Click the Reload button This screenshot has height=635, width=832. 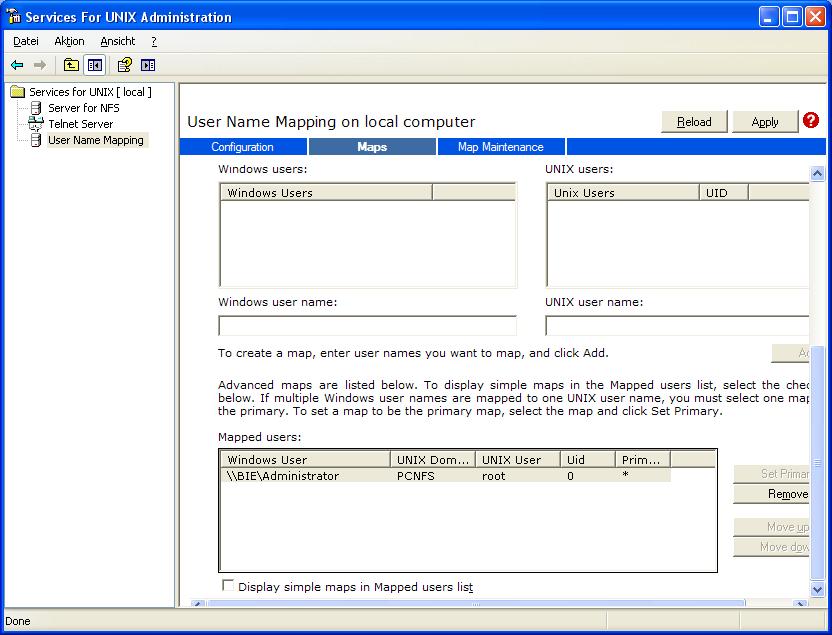tap(694, 122)
